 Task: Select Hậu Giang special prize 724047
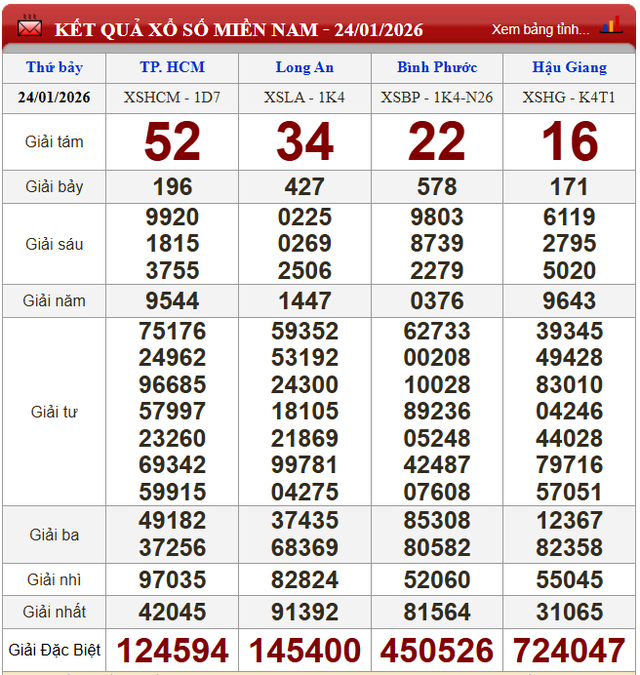(x=569, y=651)
